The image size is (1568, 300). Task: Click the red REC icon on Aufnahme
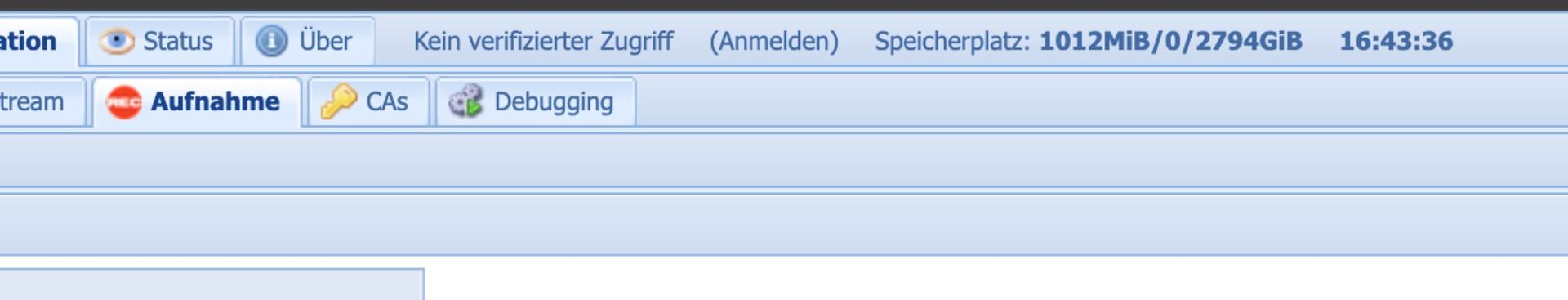[124, 102]
